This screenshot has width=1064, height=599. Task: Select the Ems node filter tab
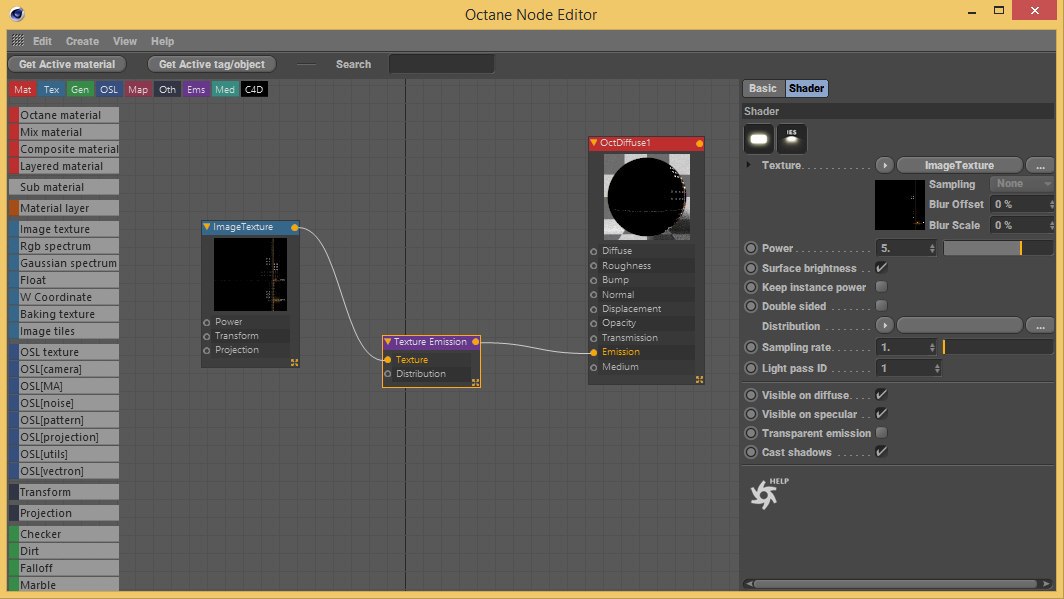(196, 90)
